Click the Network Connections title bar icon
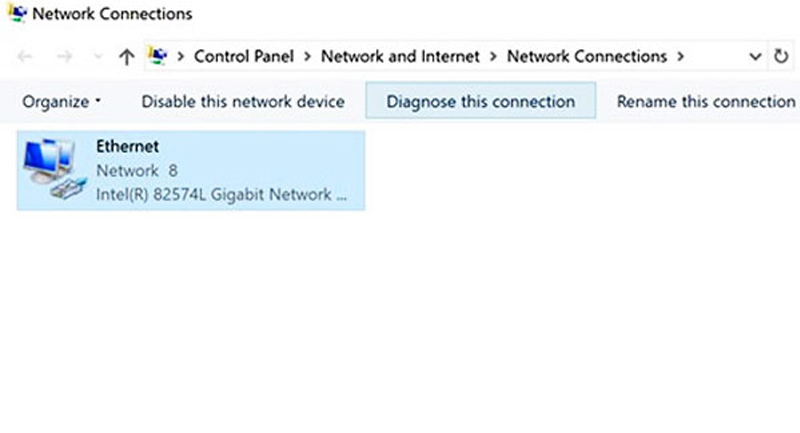Image resolution: width=800 pixels, height=433 pixels. (17, 13)
